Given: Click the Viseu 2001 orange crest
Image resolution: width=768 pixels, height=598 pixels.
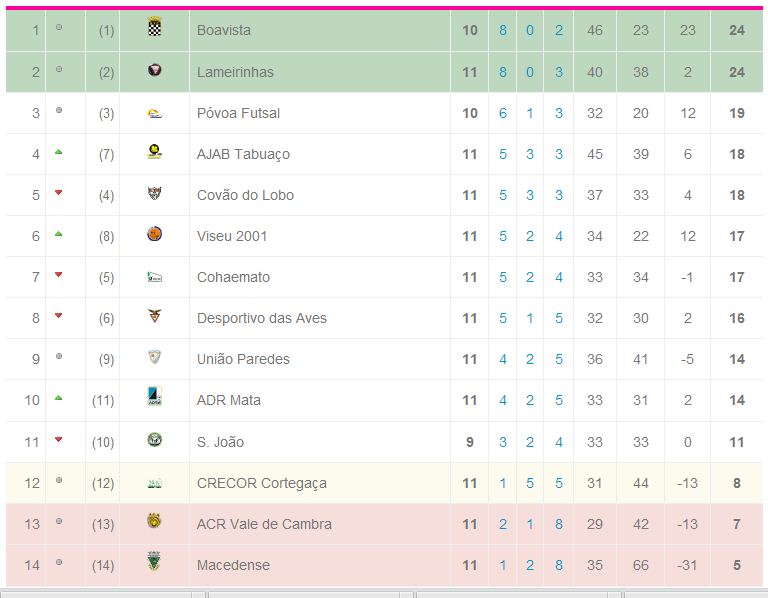Looking at the screenshot, I should [x=154, y=235].
